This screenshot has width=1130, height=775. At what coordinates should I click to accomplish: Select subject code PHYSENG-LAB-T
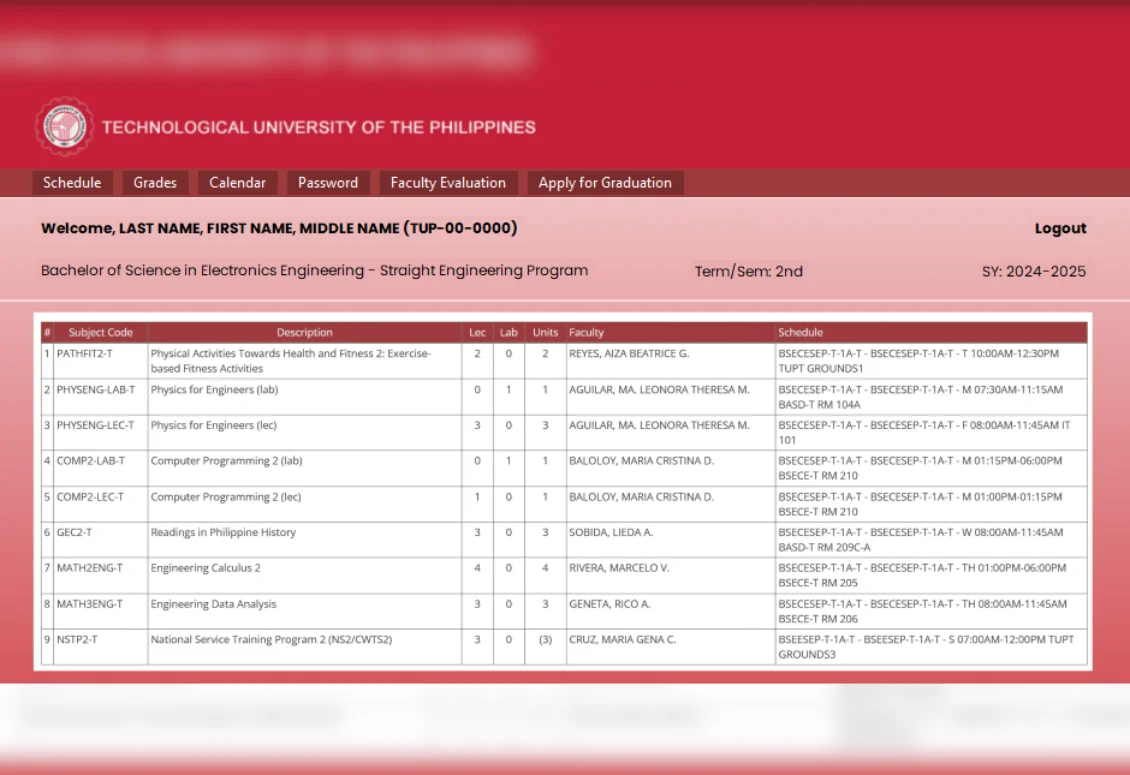[x=96, y=389]
